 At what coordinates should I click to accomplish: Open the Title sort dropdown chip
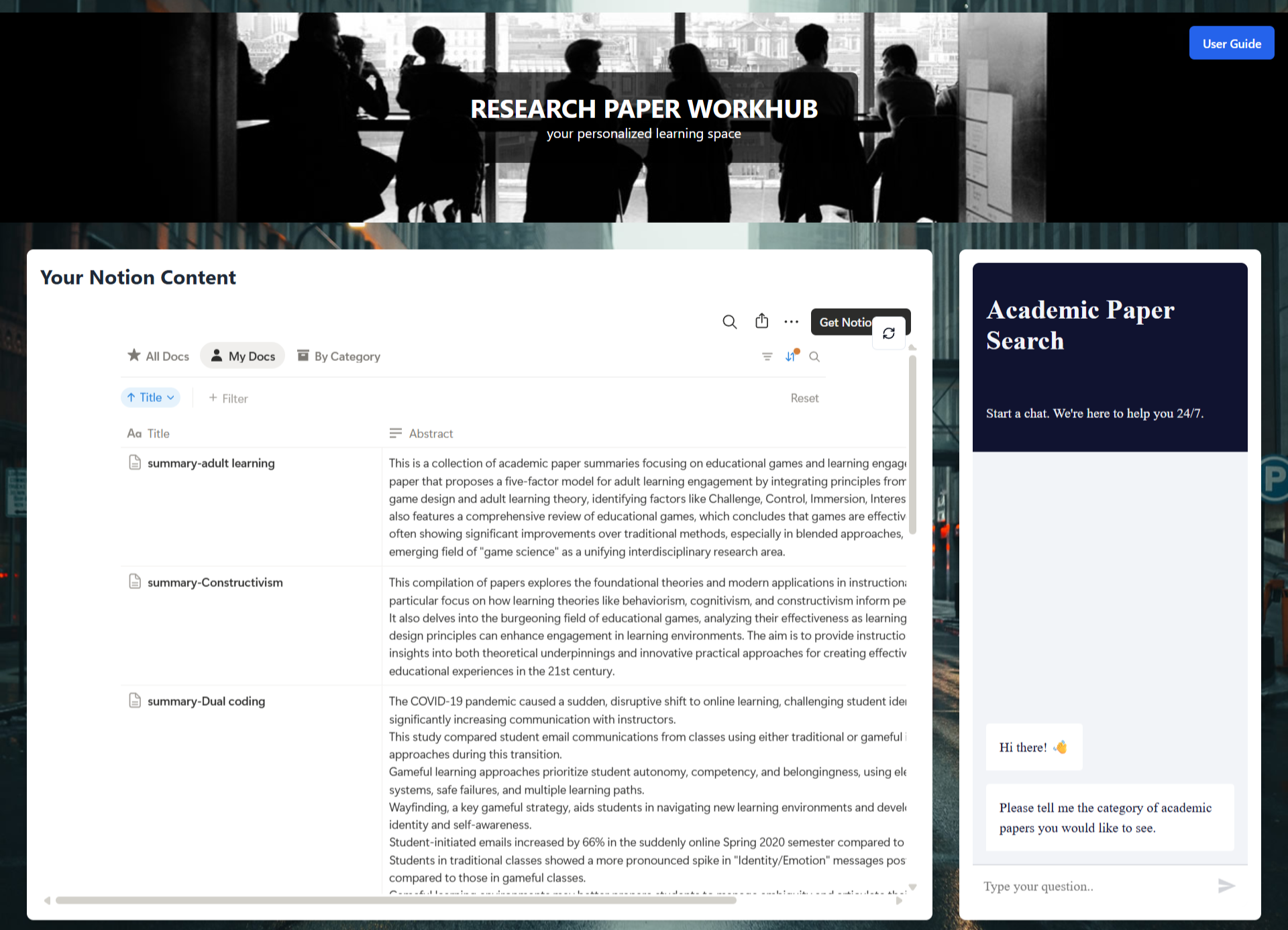(151, 398)
